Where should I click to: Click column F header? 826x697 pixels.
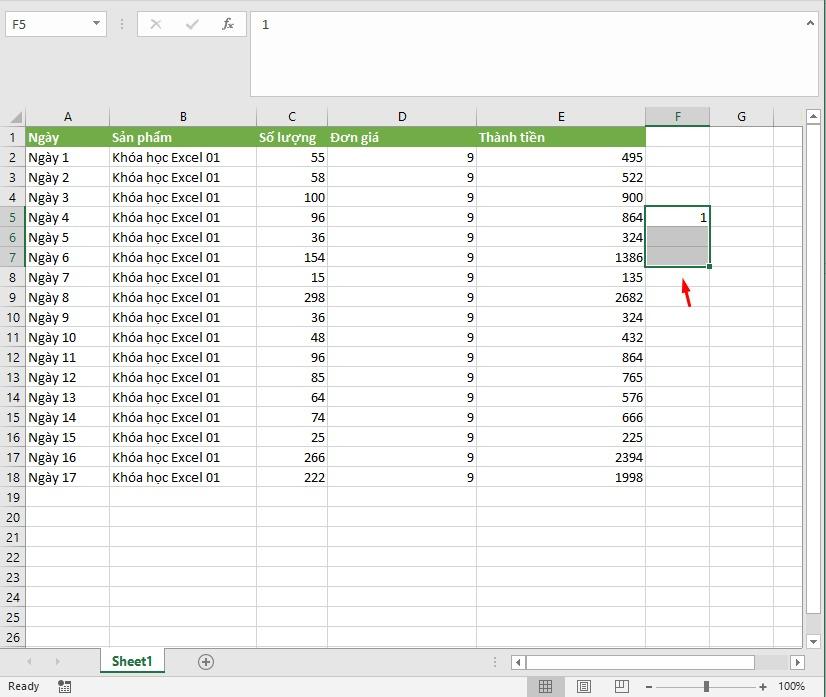click(677, 116)
